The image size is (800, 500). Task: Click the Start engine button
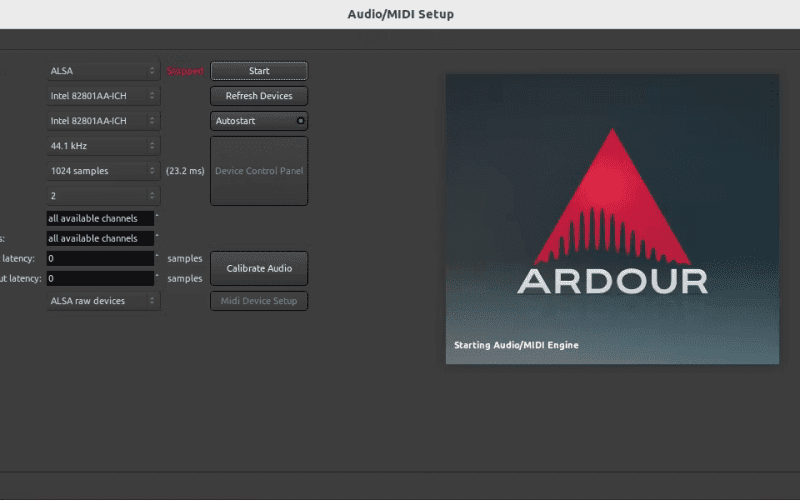(259, 71)
